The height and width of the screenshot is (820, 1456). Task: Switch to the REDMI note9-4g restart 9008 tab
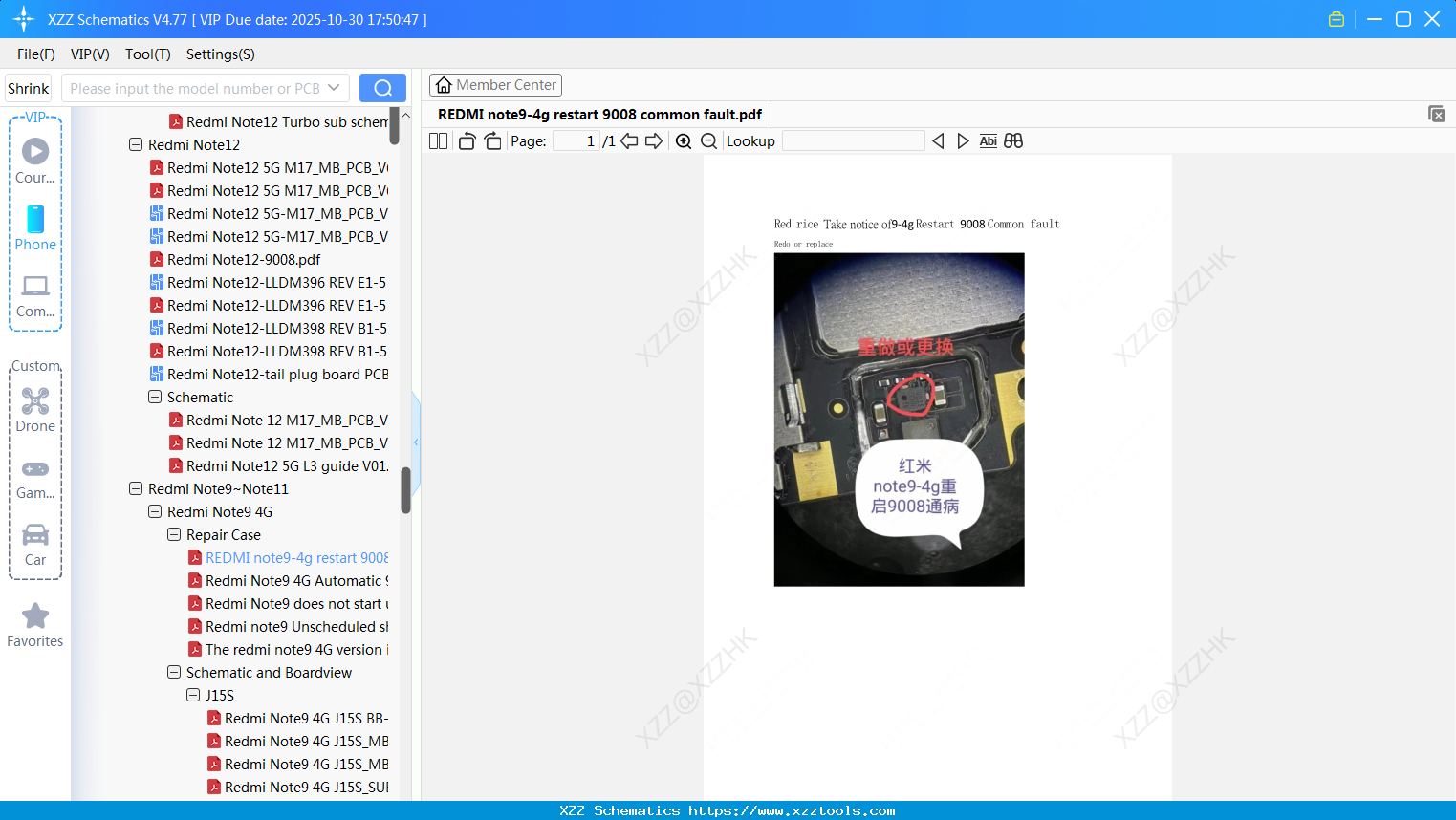point(599,114)
